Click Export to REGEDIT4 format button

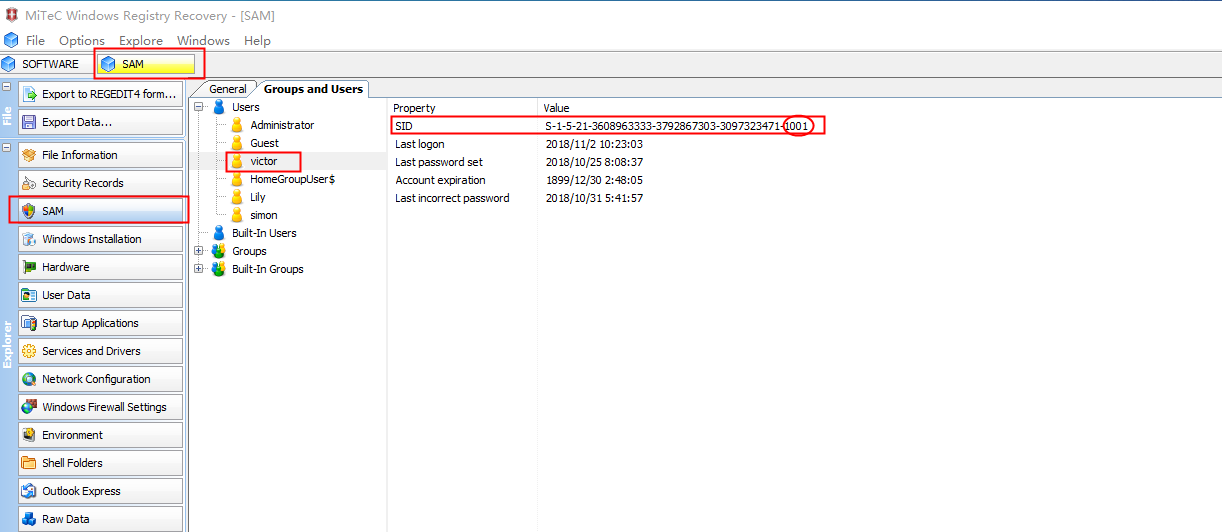tap(100, 94)
